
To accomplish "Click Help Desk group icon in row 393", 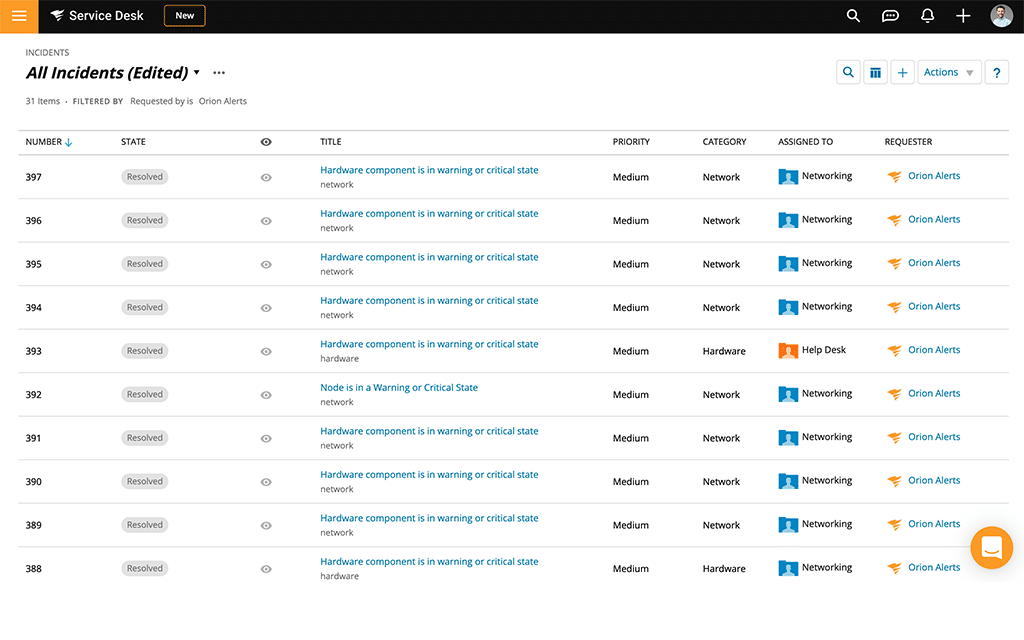I will (788, 351).
